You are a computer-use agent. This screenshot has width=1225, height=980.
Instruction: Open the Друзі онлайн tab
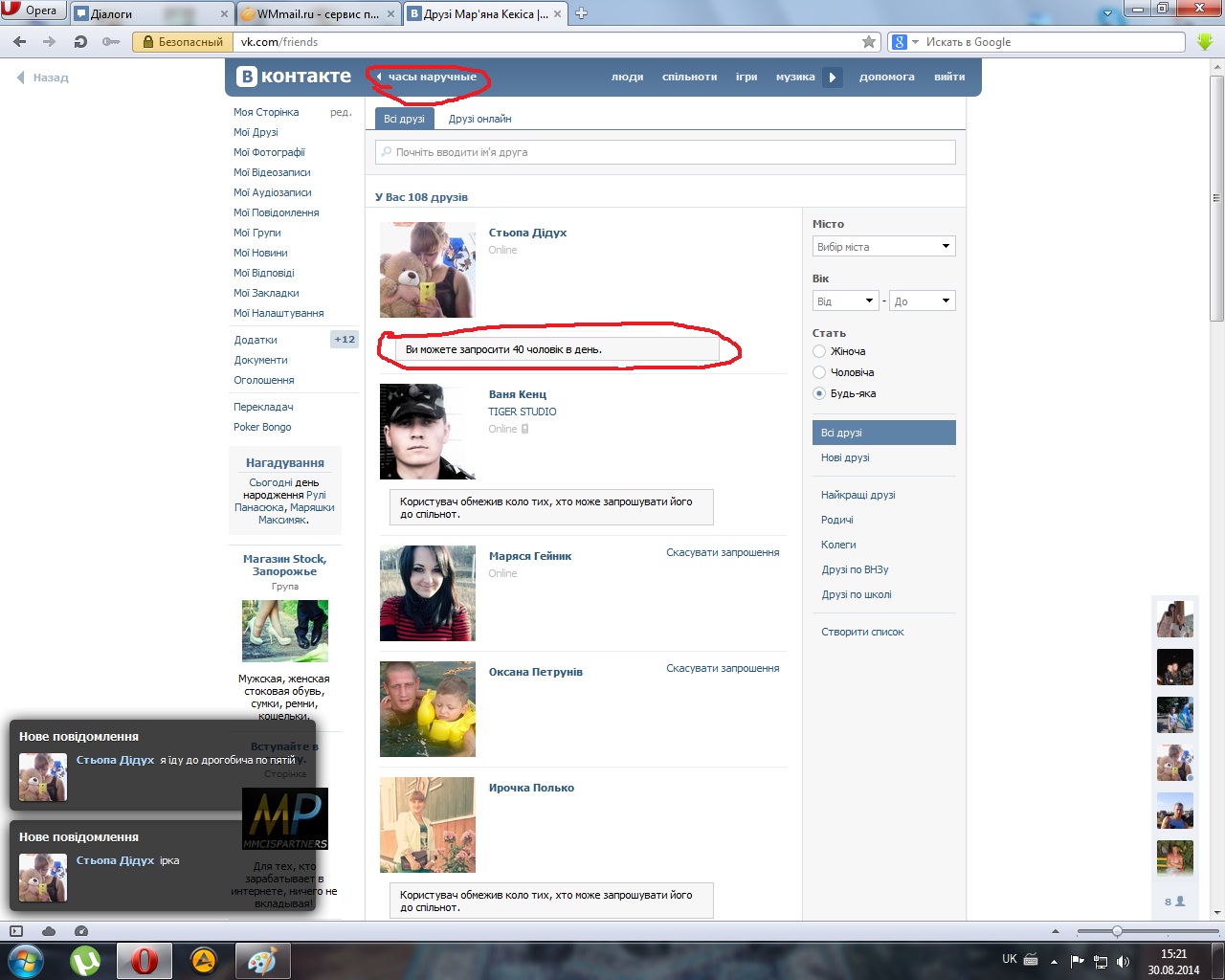coord(479,119)
